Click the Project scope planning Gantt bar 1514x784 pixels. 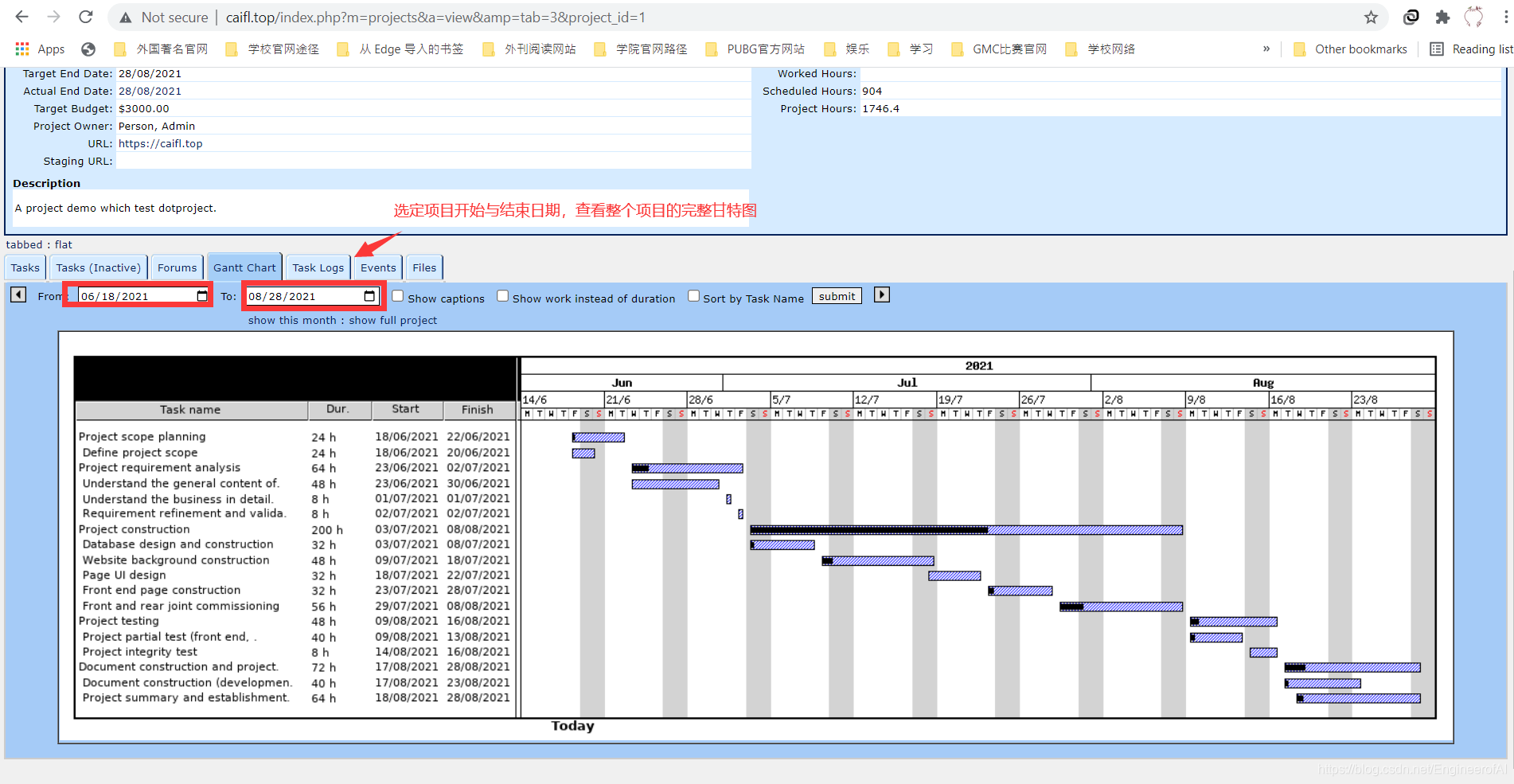[599, 437]
